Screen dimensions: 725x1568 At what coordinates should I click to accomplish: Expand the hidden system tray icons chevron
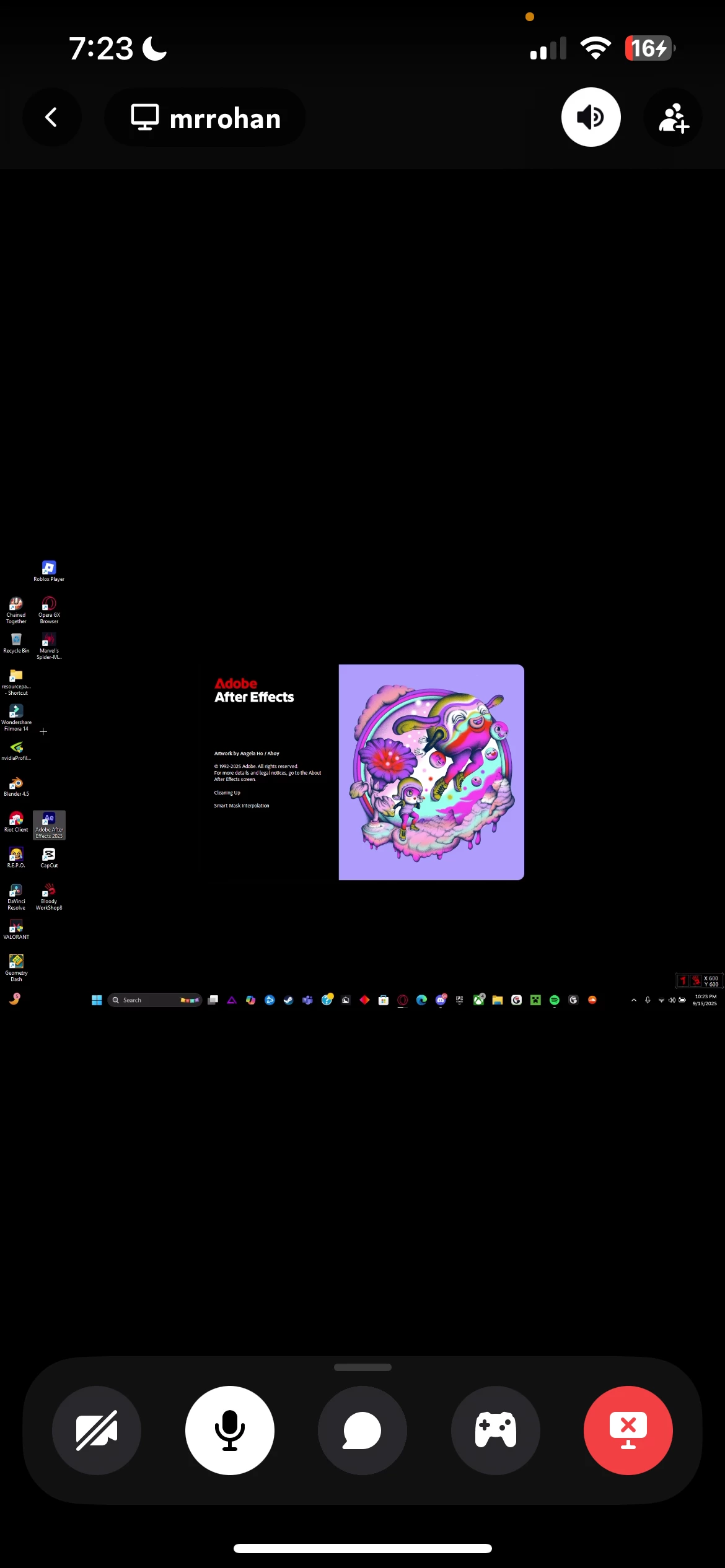pos(634,1000)
